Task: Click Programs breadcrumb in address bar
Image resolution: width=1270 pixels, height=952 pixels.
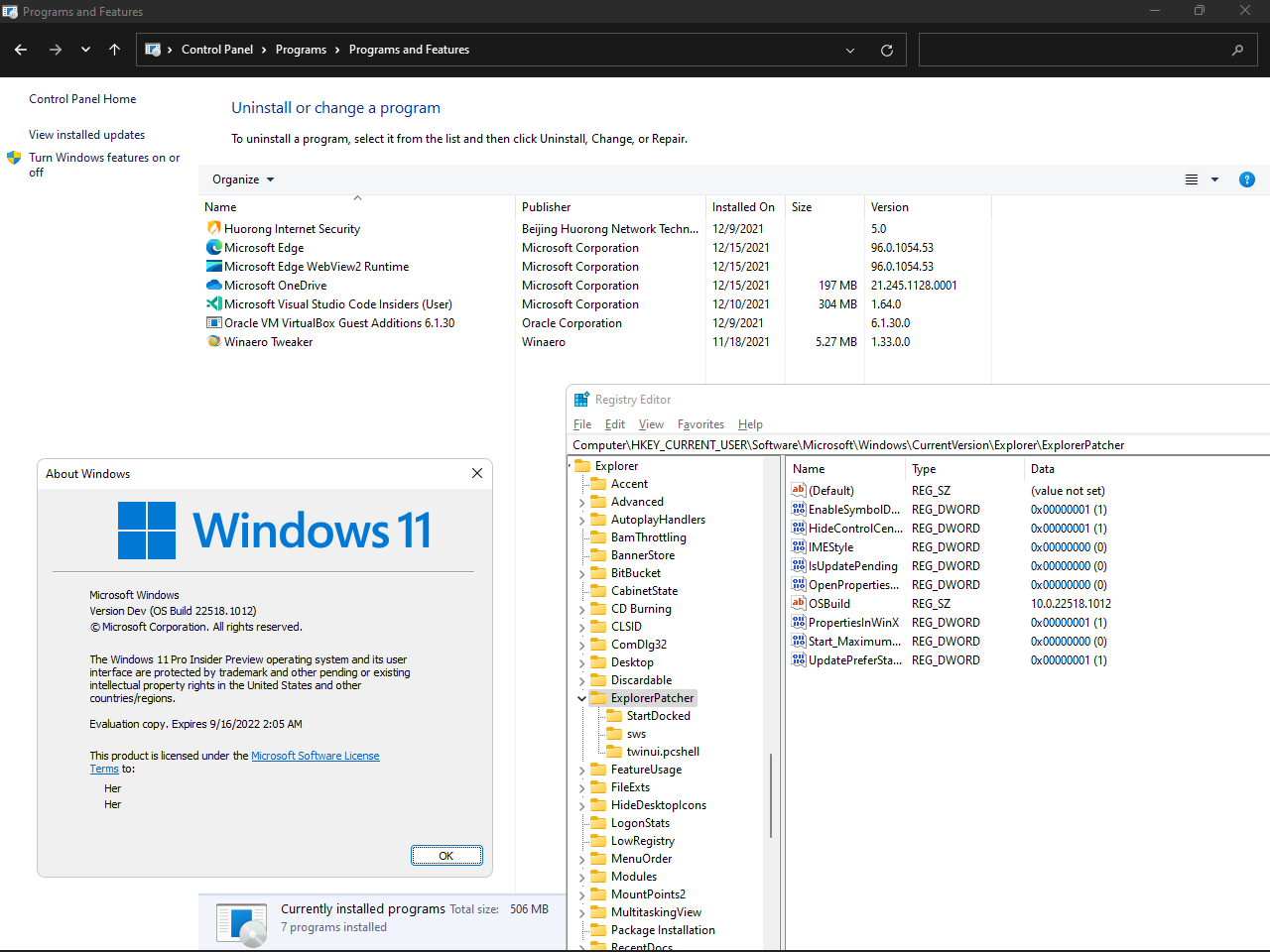Action: 301,50
